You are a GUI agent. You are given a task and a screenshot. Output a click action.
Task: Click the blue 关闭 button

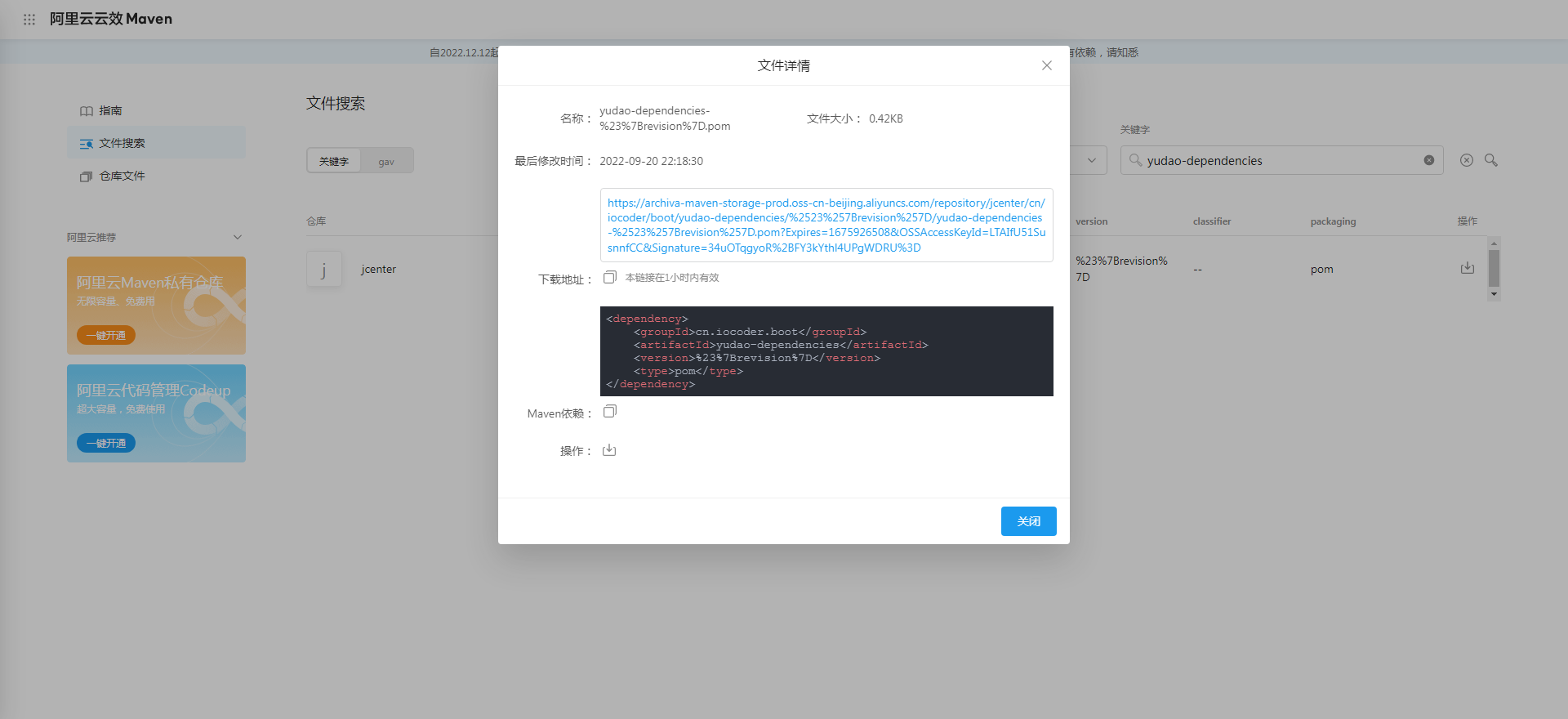[1029, 521]
